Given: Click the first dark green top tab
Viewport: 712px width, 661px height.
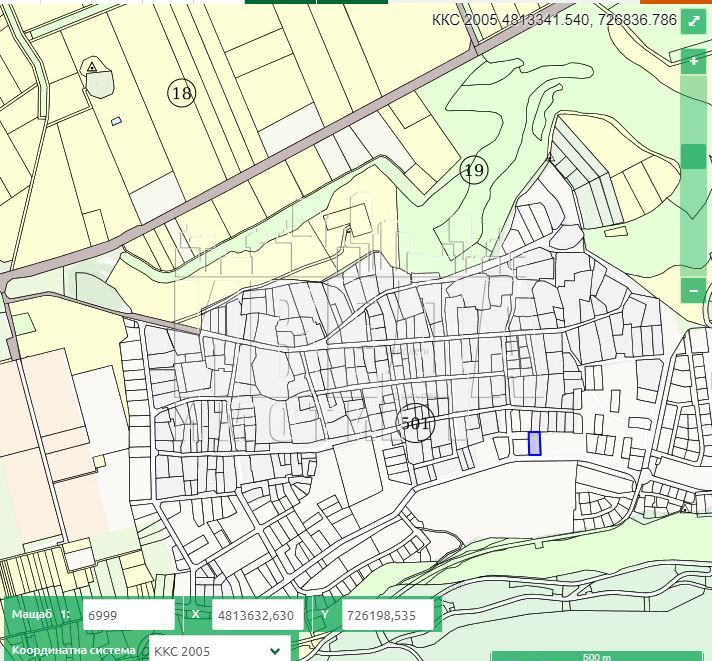Looking at the screenshot, I should point(280,2).
